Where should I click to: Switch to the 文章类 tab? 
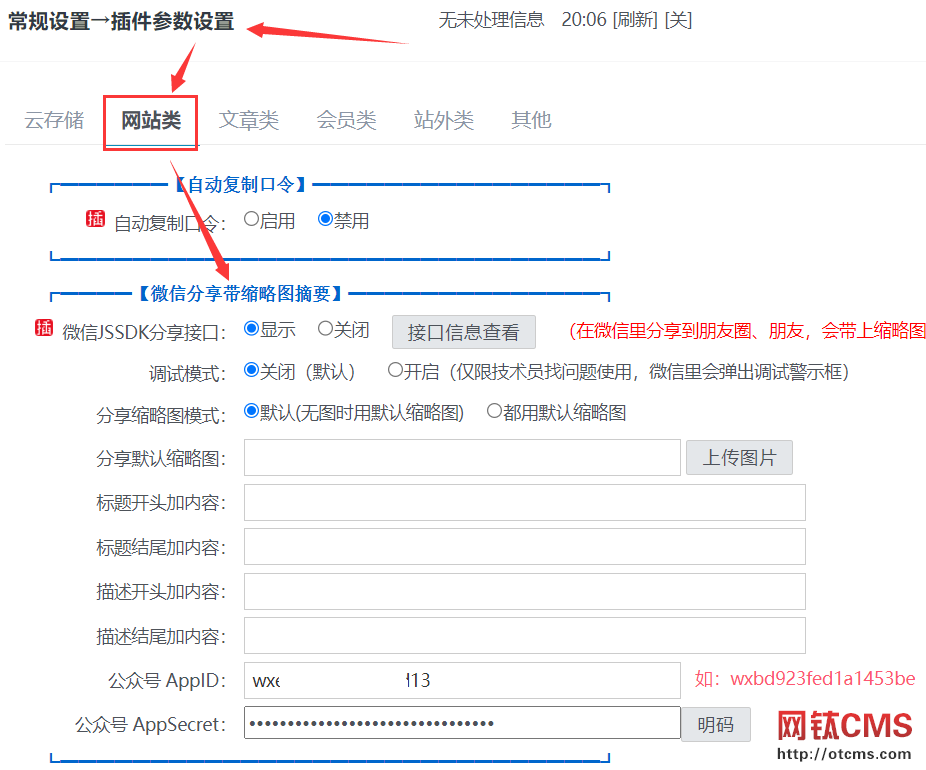pos(248,119)
